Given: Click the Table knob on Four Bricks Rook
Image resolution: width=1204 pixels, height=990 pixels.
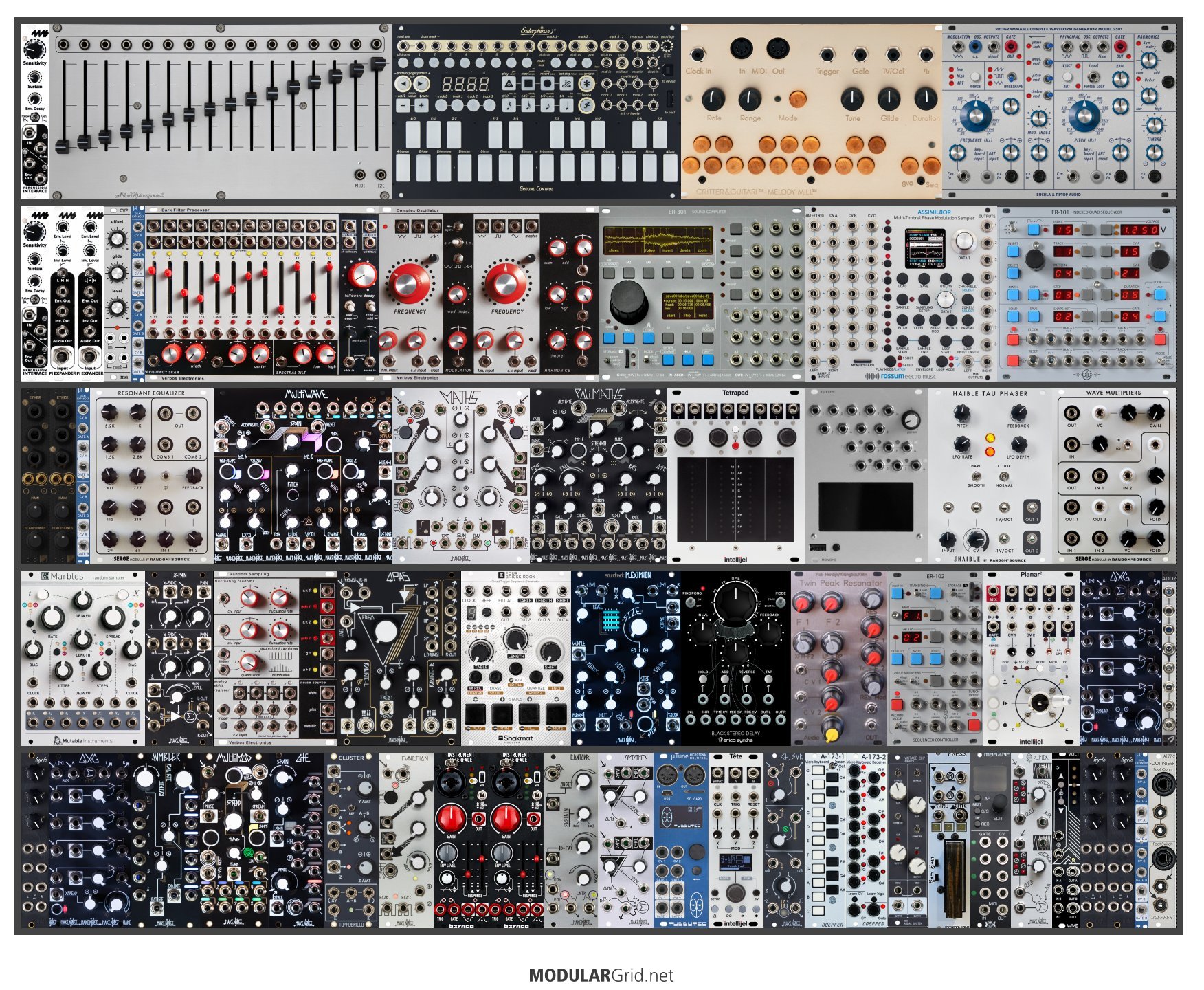Looking at the screenshot, I should coord(480,651).
